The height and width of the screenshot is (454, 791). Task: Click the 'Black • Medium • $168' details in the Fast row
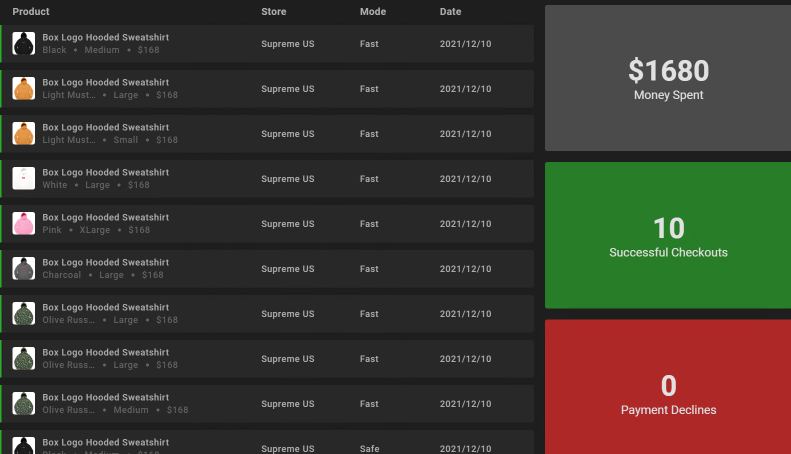point(101,50)
